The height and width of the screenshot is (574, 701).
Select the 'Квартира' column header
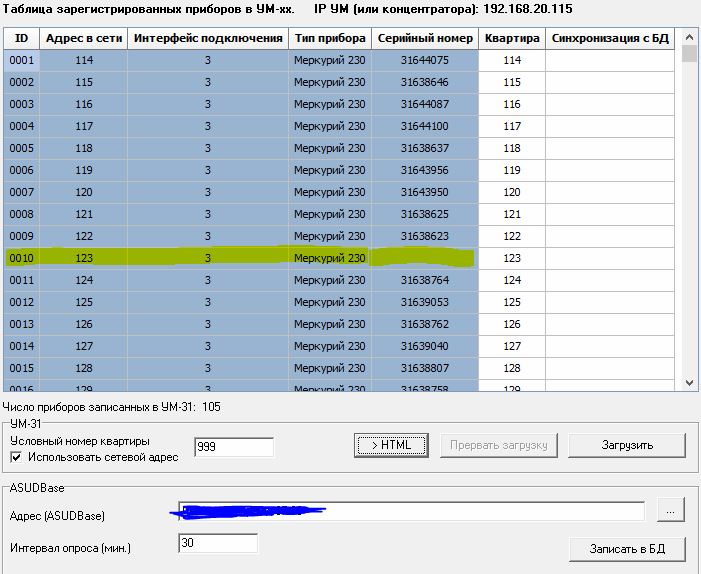tap(511, 38)
